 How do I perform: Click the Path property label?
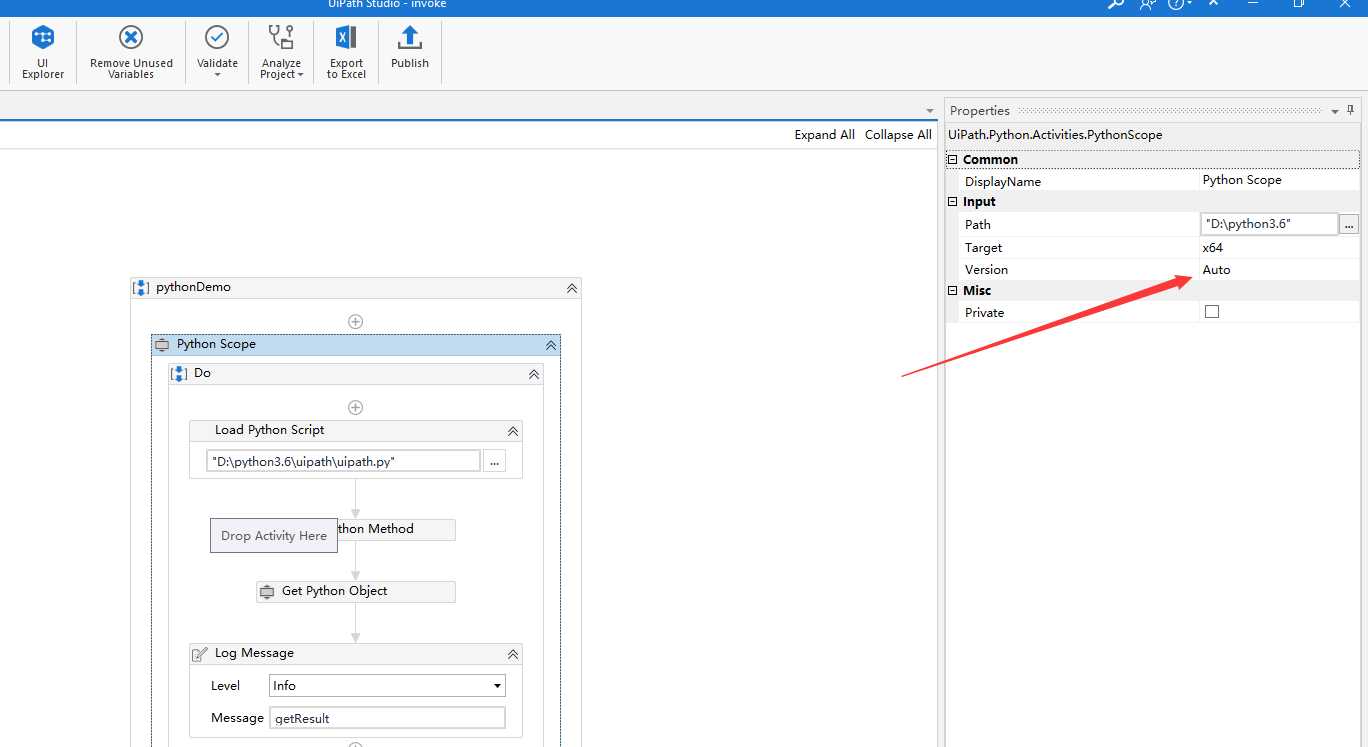978,225
